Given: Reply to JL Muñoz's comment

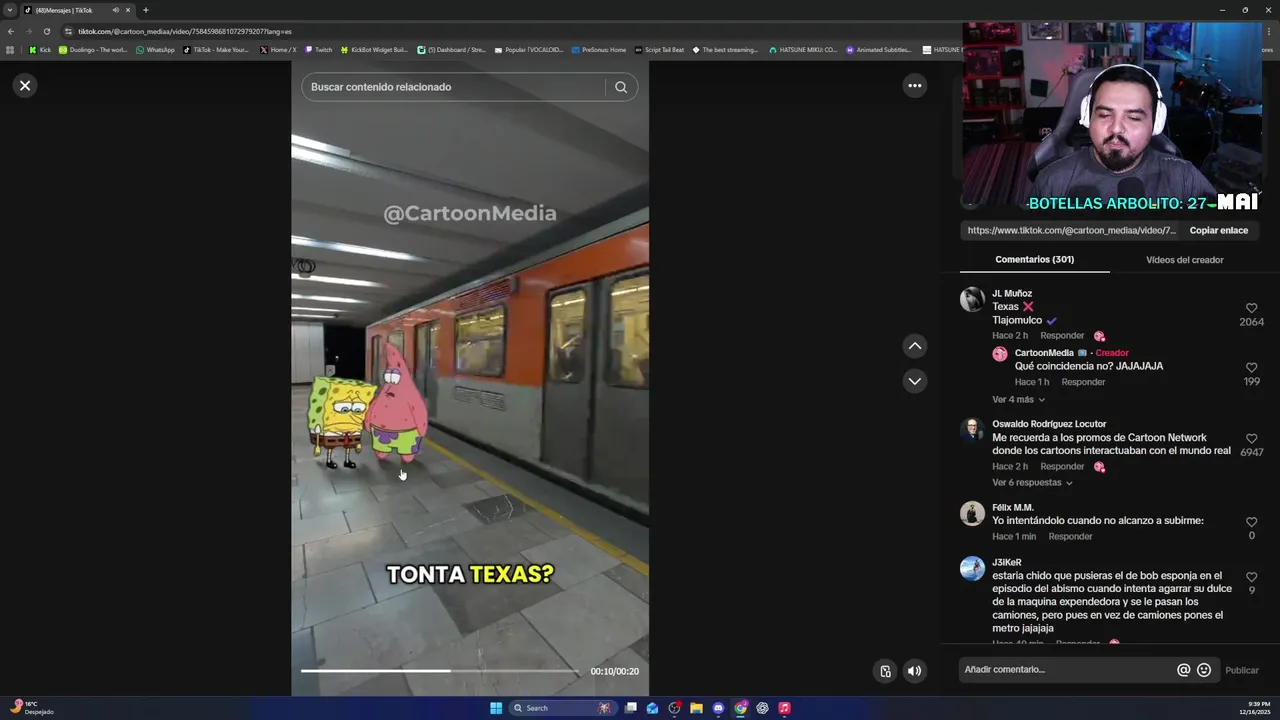Looking at the screenshot, I should (1062, 336).
